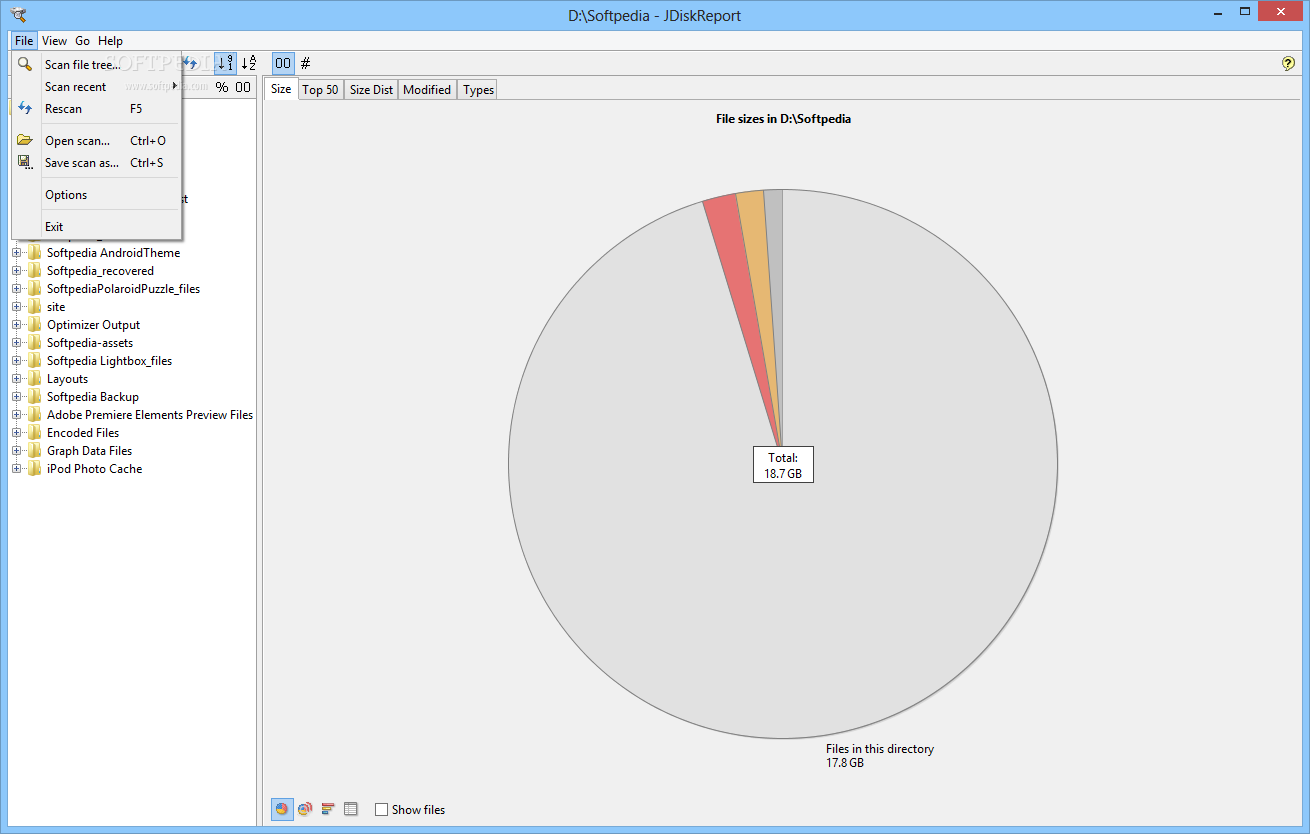Click the Encoded Files folder icon
The width and height of the screenshot is (1310, 834).
35,433
